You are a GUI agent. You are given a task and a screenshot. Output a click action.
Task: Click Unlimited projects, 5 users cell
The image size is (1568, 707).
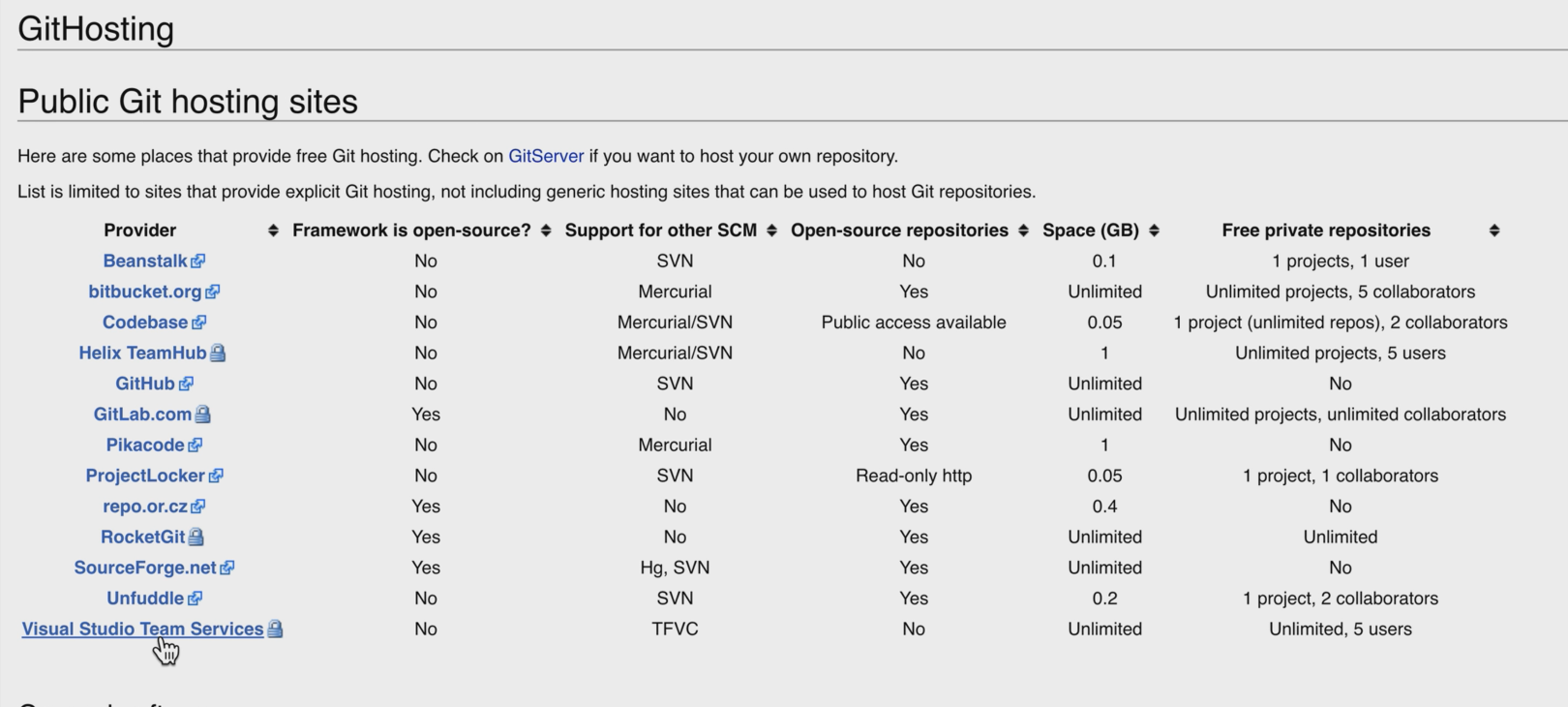coord(1341,353)
